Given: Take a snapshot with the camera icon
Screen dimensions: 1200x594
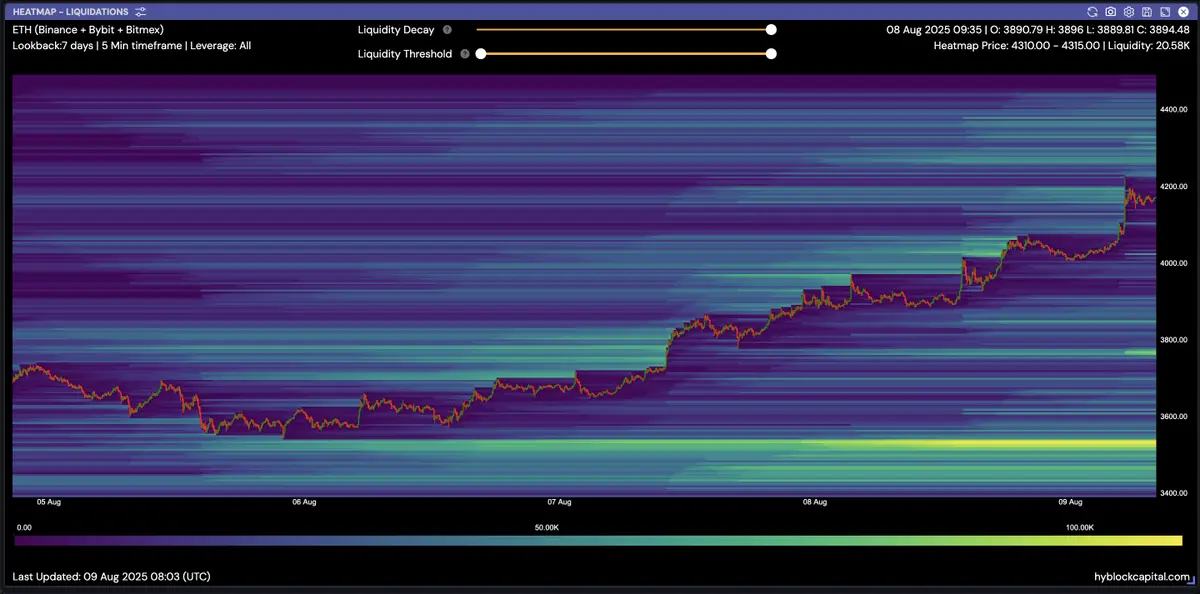Looking at the screenshot, I should pyautogui.click(x=1111, y=11).
